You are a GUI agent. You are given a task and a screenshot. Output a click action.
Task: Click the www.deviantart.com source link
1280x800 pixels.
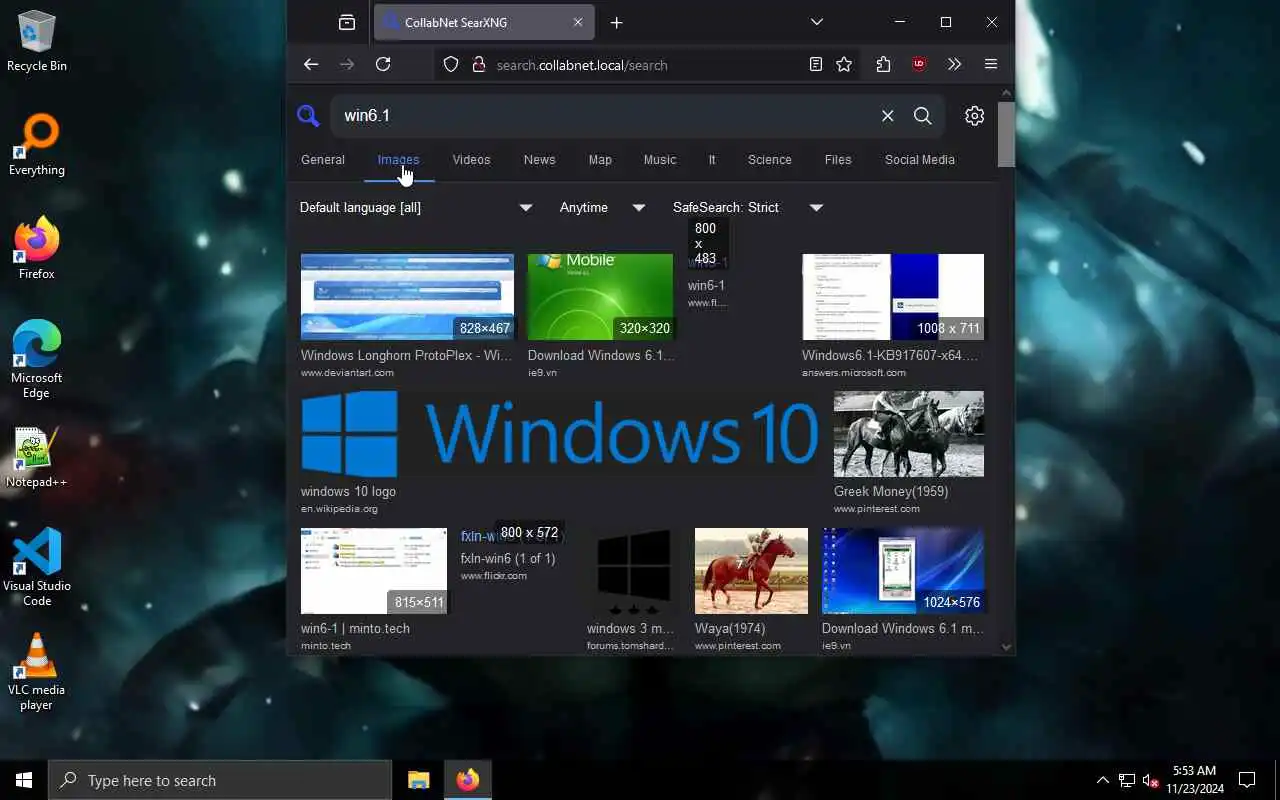[x=347, y=373]
